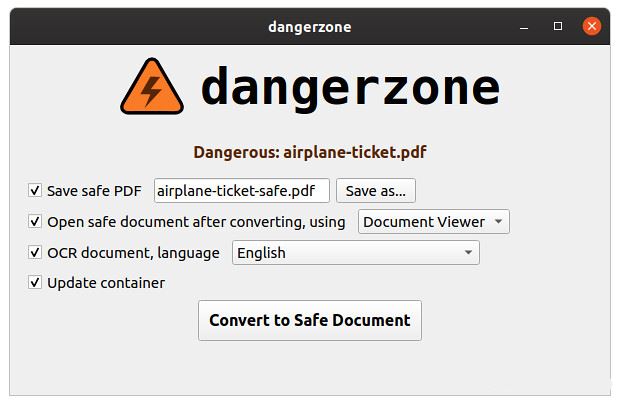The image size is (620, 405).
Task: Click the arrow of the English language combo
Action: (x=468, y=253)
